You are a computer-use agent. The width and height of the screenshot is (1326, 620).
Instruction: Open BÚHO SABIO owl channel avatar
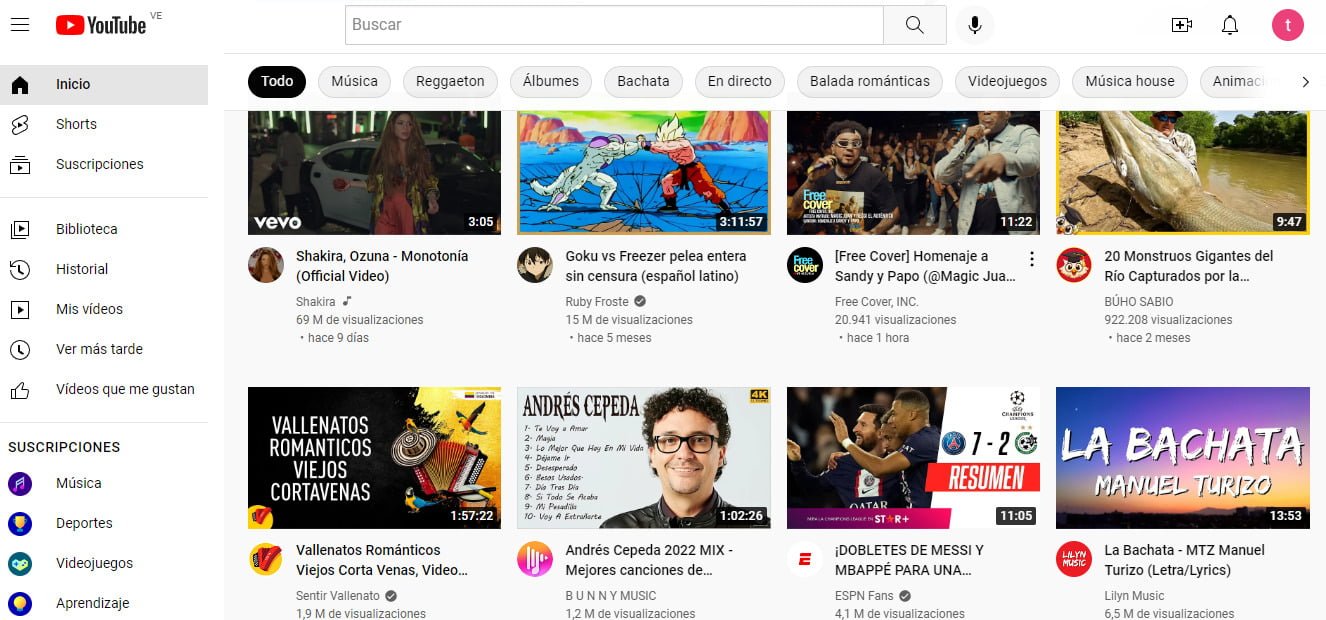tap(1074, 265)
